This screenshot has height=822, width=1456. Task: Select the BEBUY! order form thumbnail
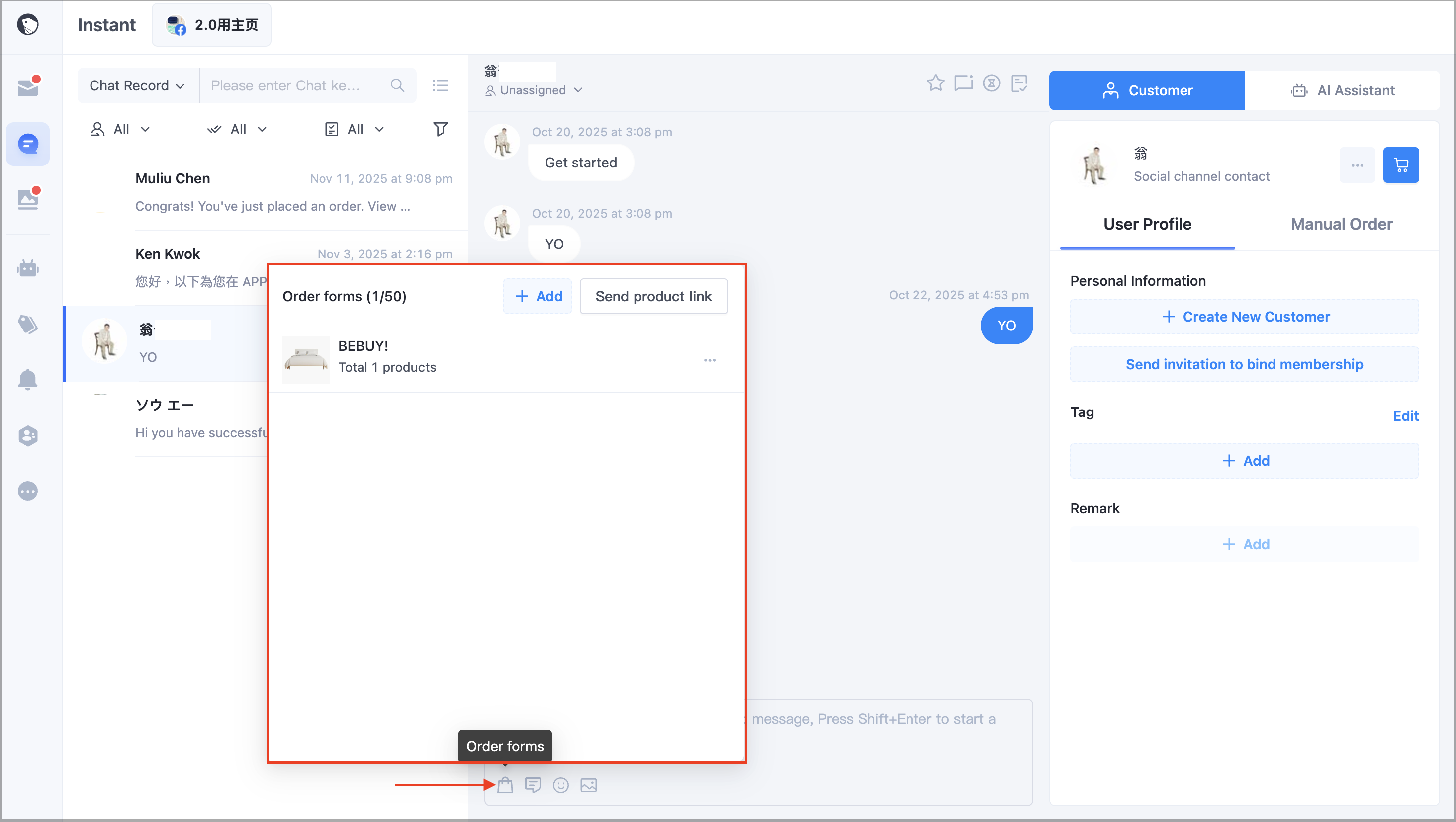pos(306,359)
